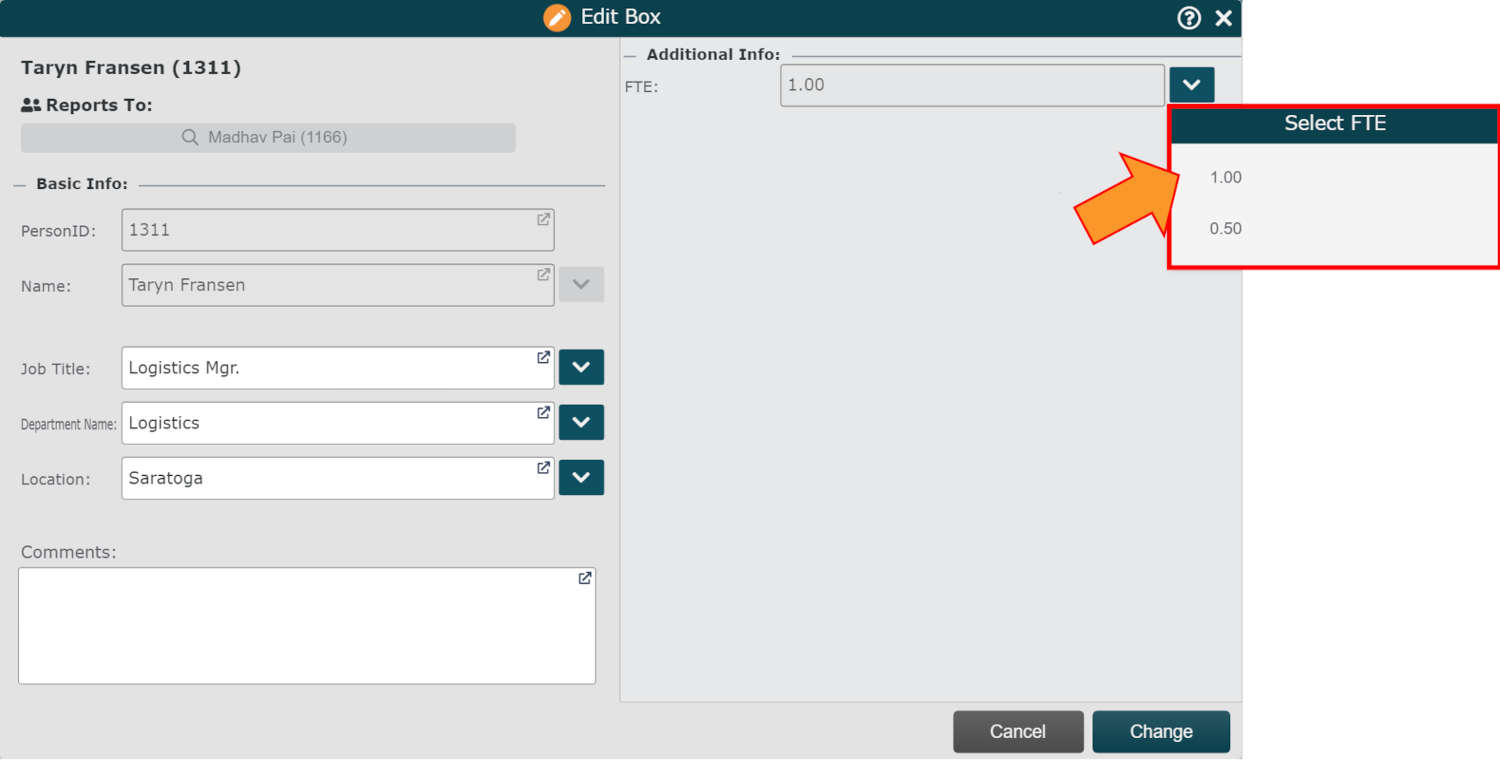This screenshot has height=760, width=1500.
Task: Click the search magnifier in Reports To
Action: pyautogui.click(x=190, y=138)
